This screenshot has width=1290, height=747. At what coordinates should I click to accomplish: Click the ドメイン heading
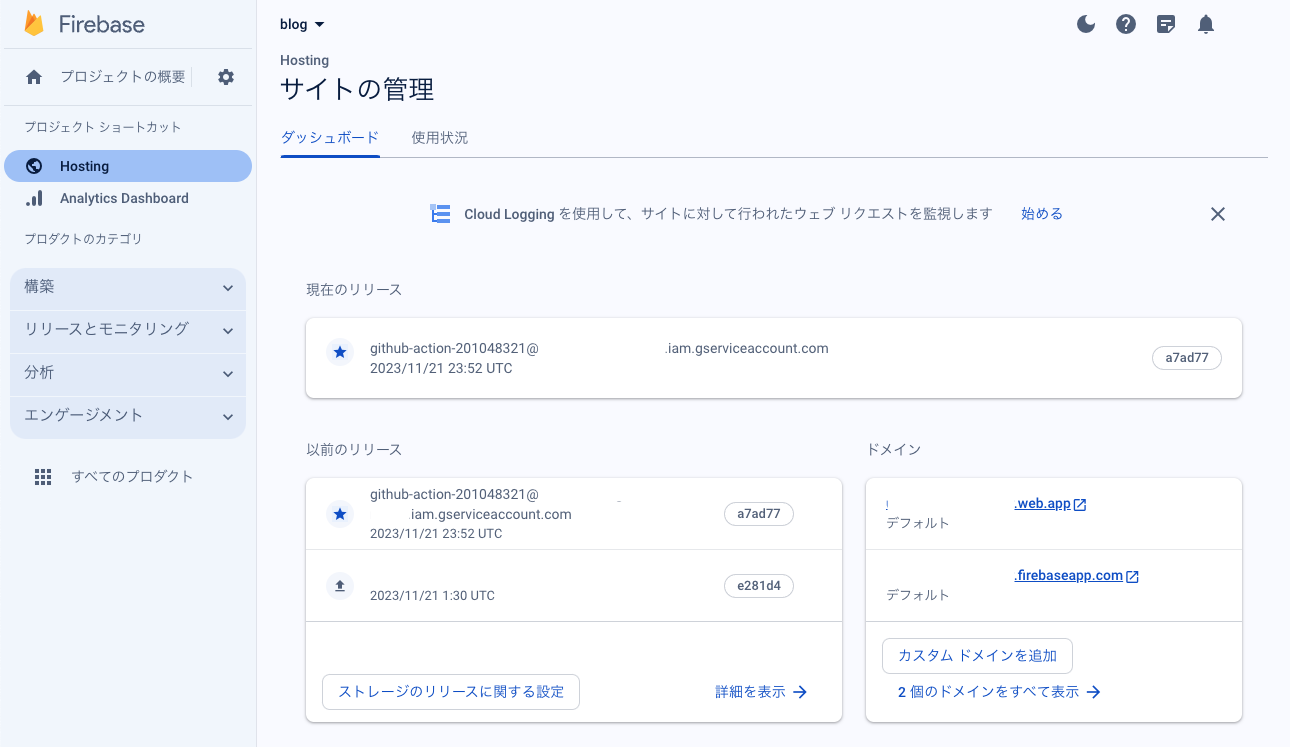coord(893,450)
